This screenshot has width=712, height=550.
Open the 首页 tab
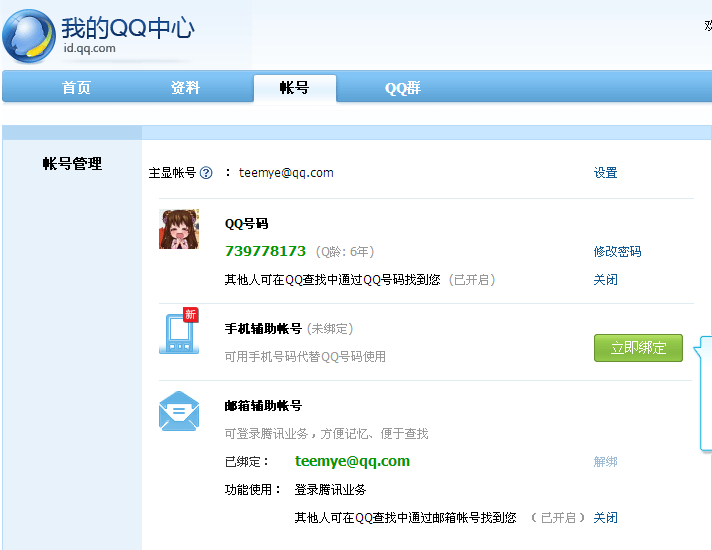(76, 88)
